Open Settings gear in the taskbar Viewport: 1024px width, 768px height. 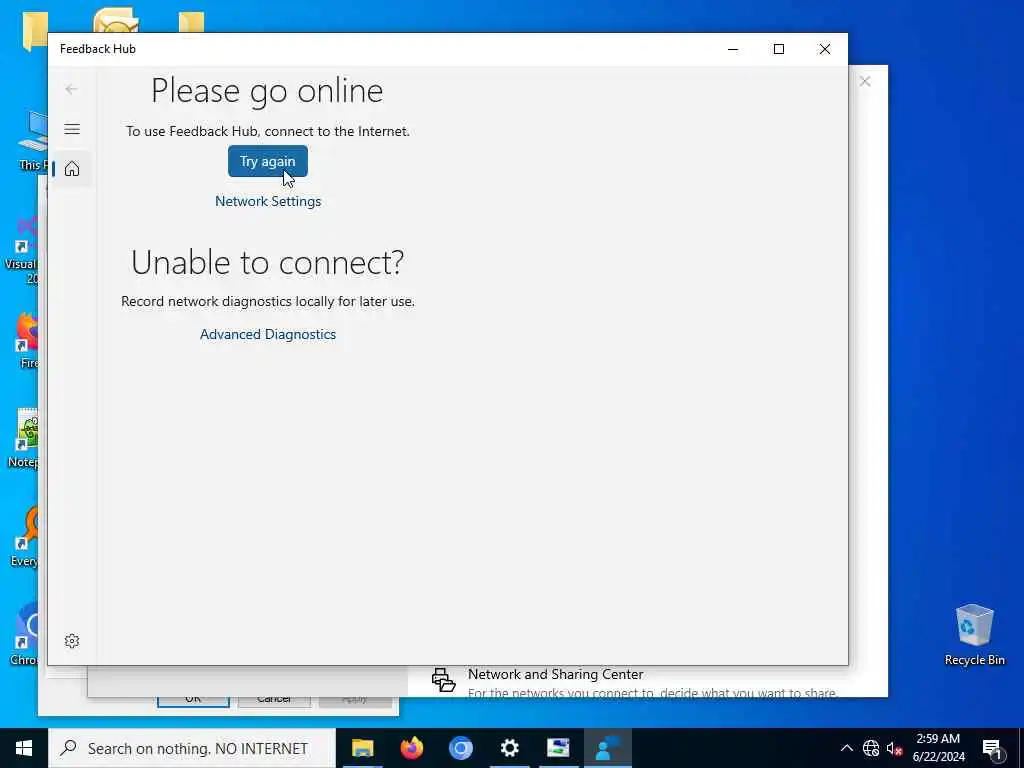[x=509, y=748]
